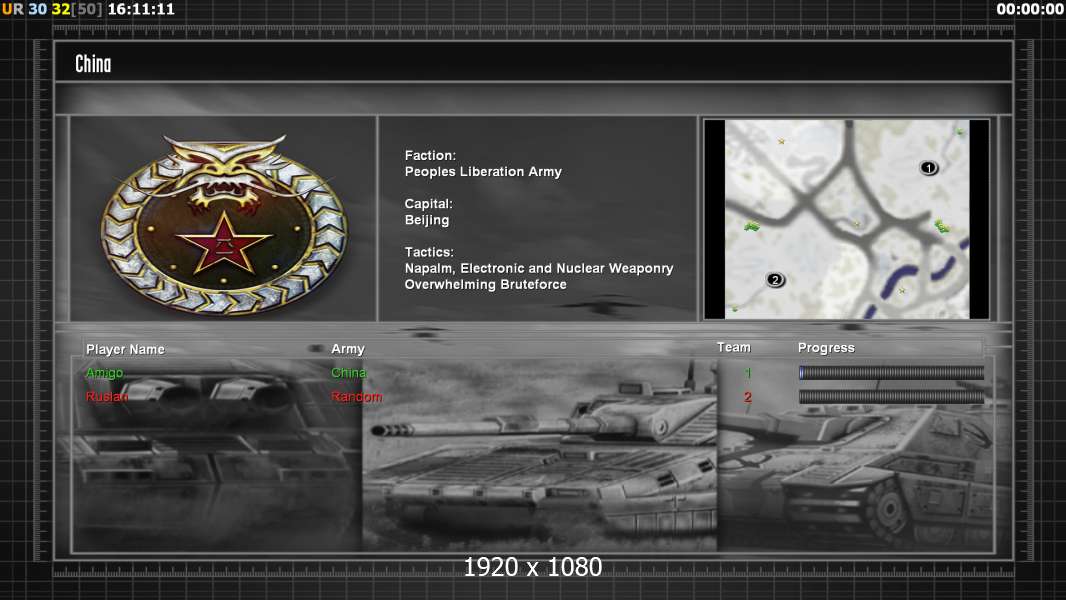1066x600 pixels.
Task: Click the Peoples Liberation Army text
Action: click(483, 171)
